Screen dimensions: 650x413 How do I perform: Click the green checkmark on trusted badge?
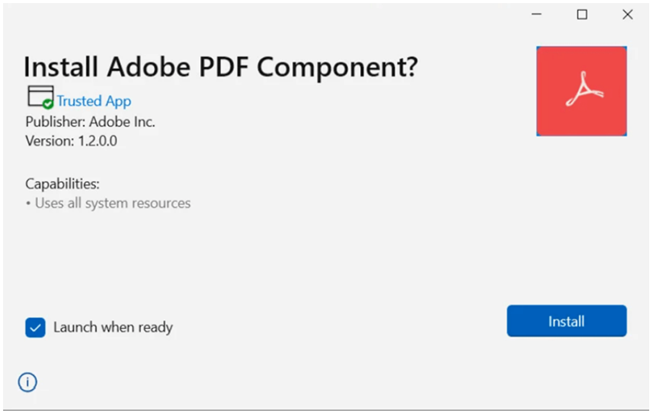(x=48, y=104)
